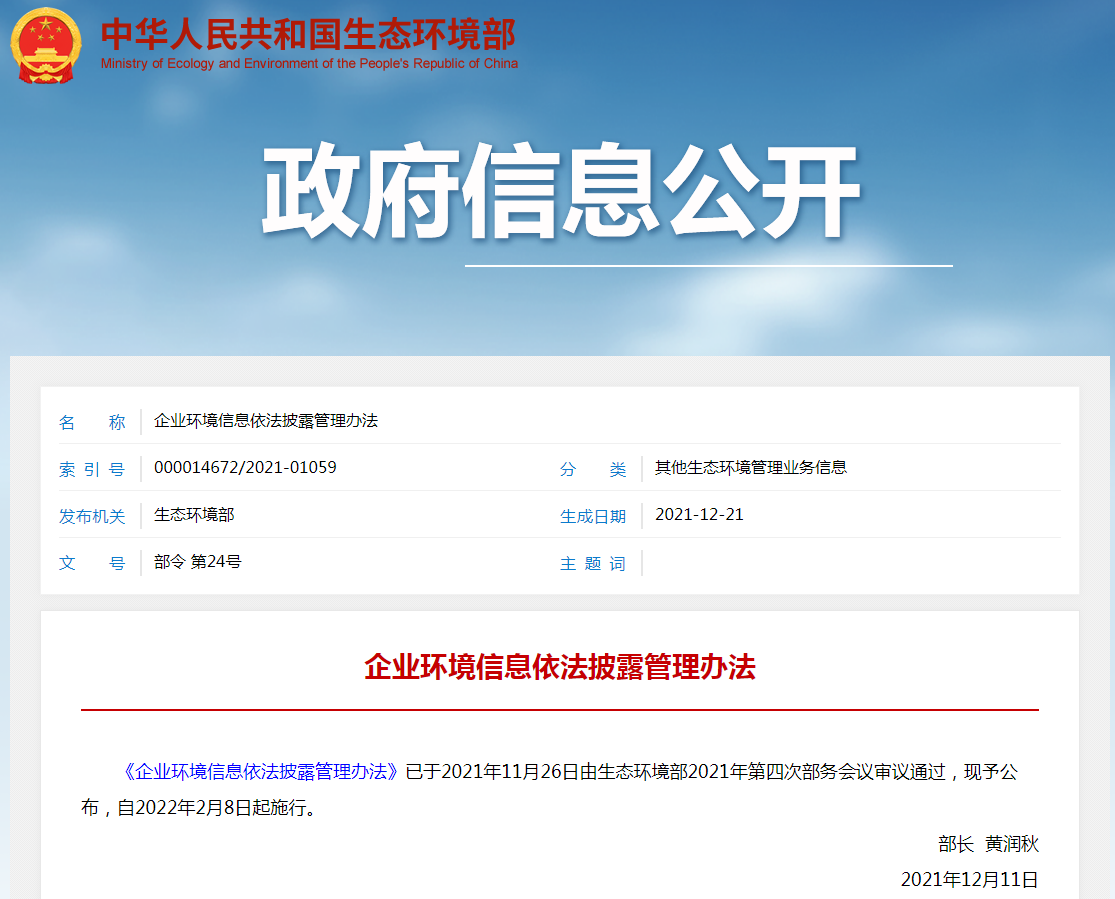This screenshot has width=1115, height=899.
Task: Click the English ministry name subtitle
Action: (x=309, y=63)
